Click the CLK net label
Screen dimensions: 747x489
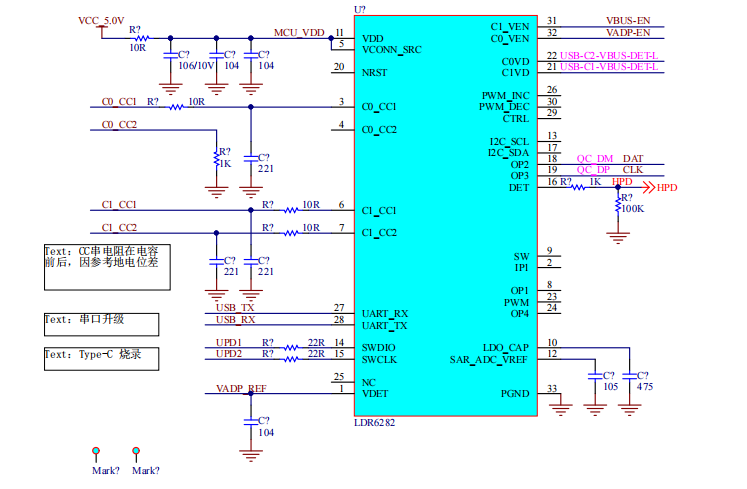pos(633,170)
